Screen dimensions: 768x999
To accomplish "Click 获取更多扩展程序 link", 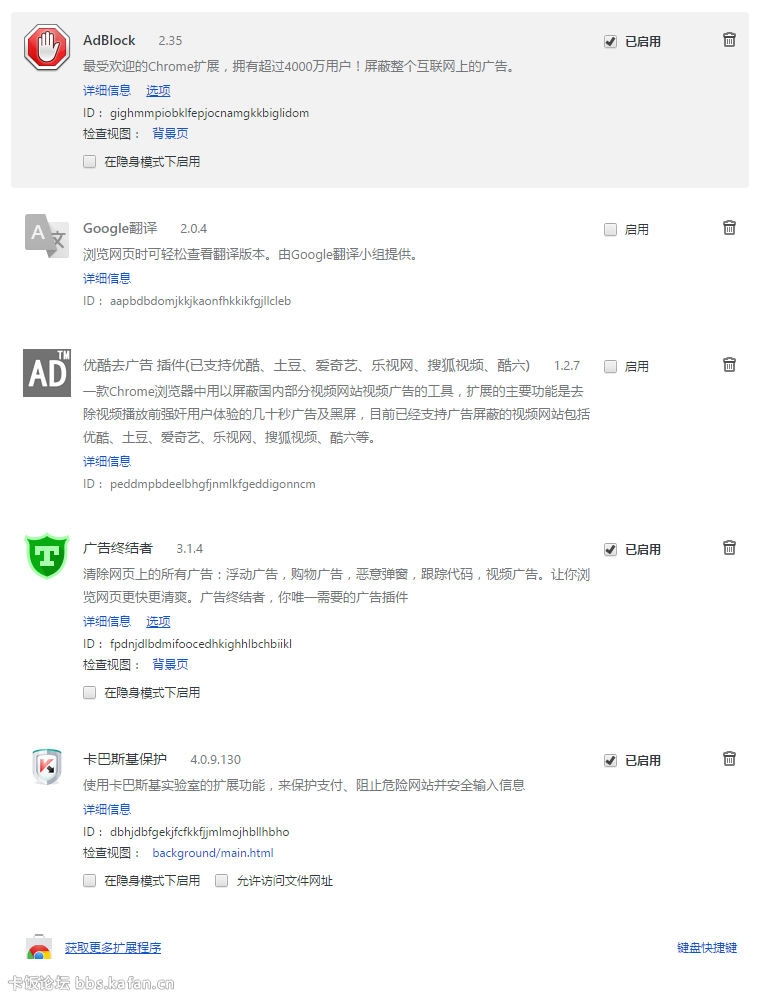I will (113, 947).
